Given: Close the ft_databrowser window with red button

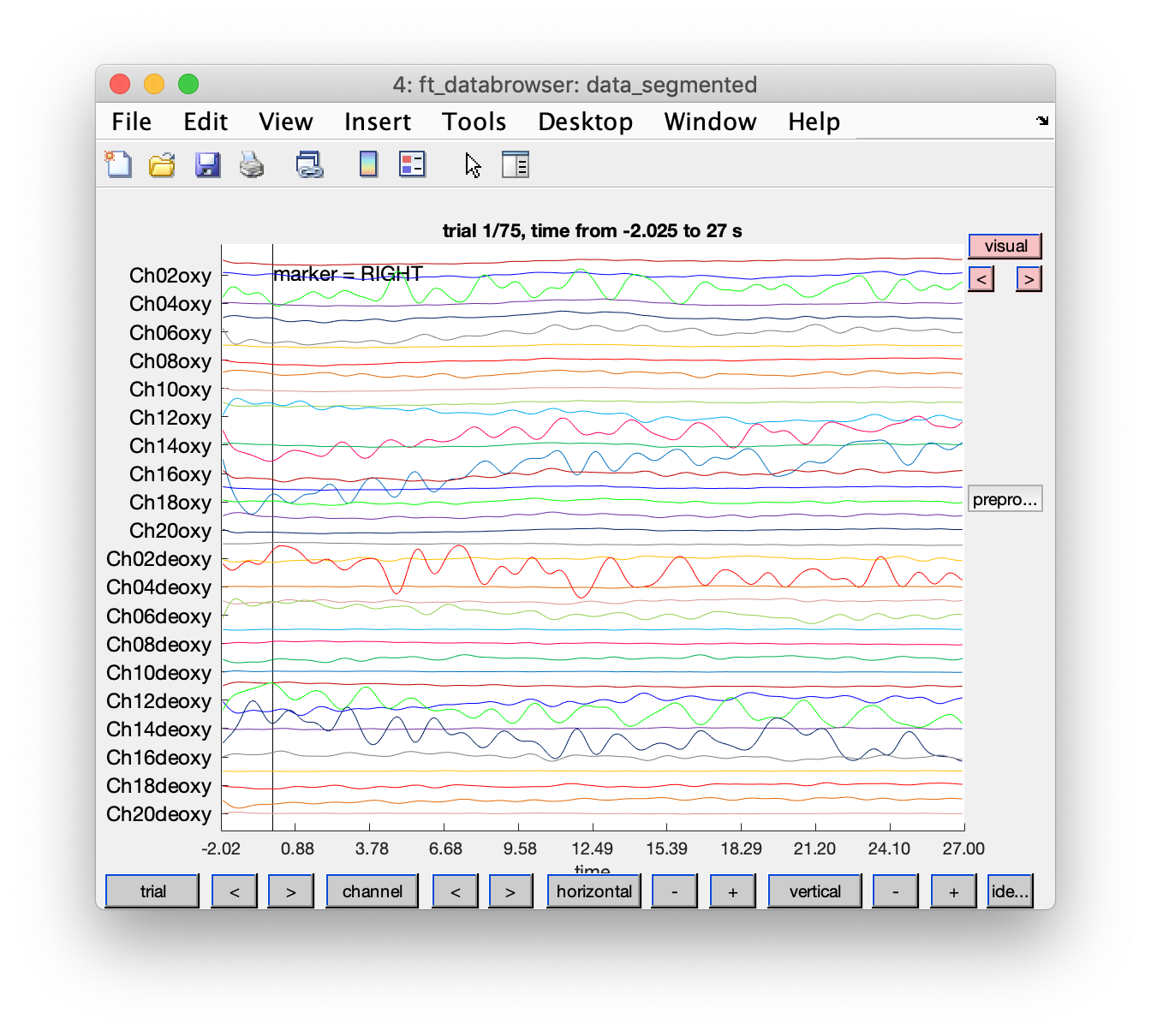Looking at the screenshot, I should [x=120, y=84].
